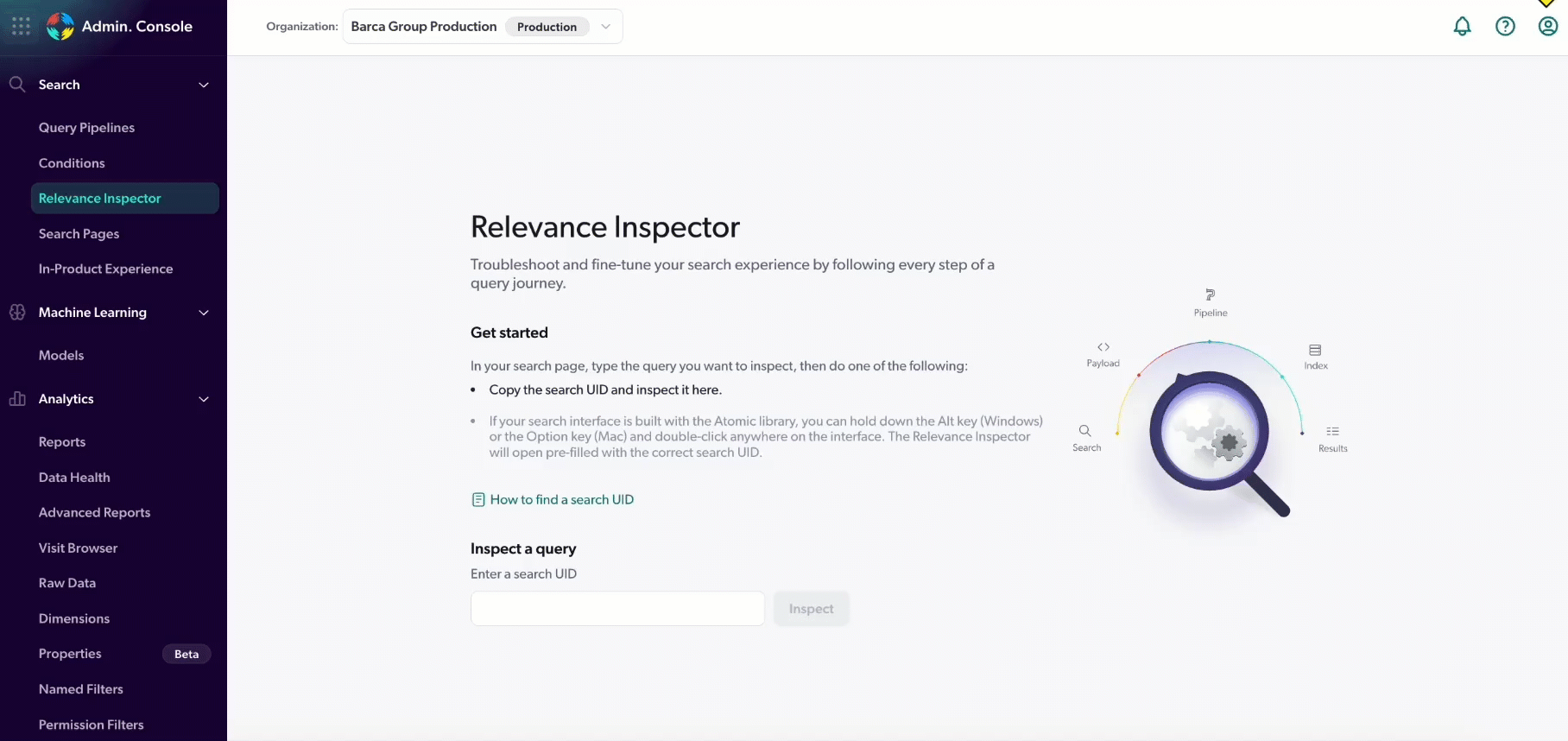Open Dimensions page

[x=74, y=618]
